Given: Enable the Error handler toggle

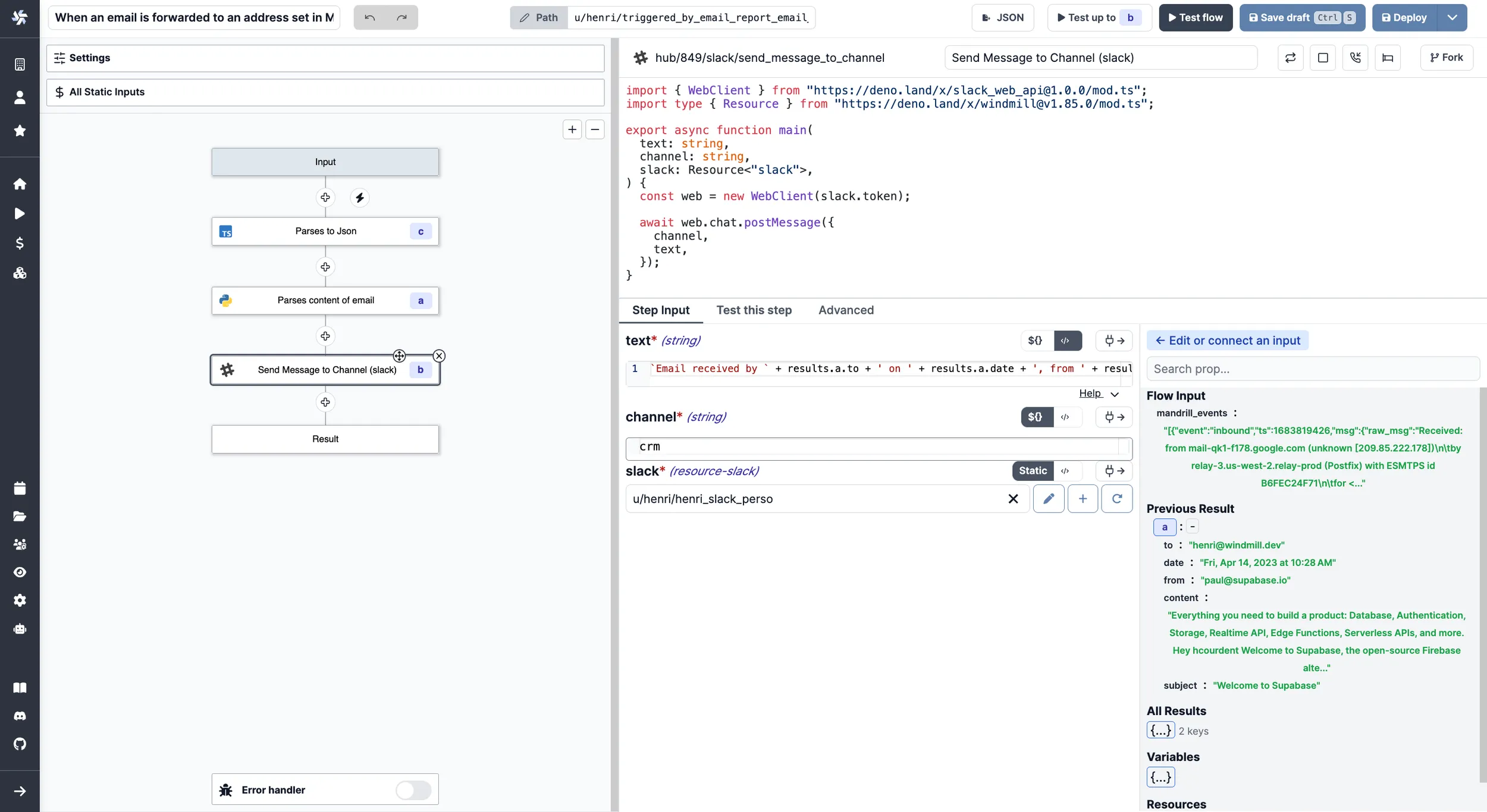Looking at the screenshot, I should (413, 790).
